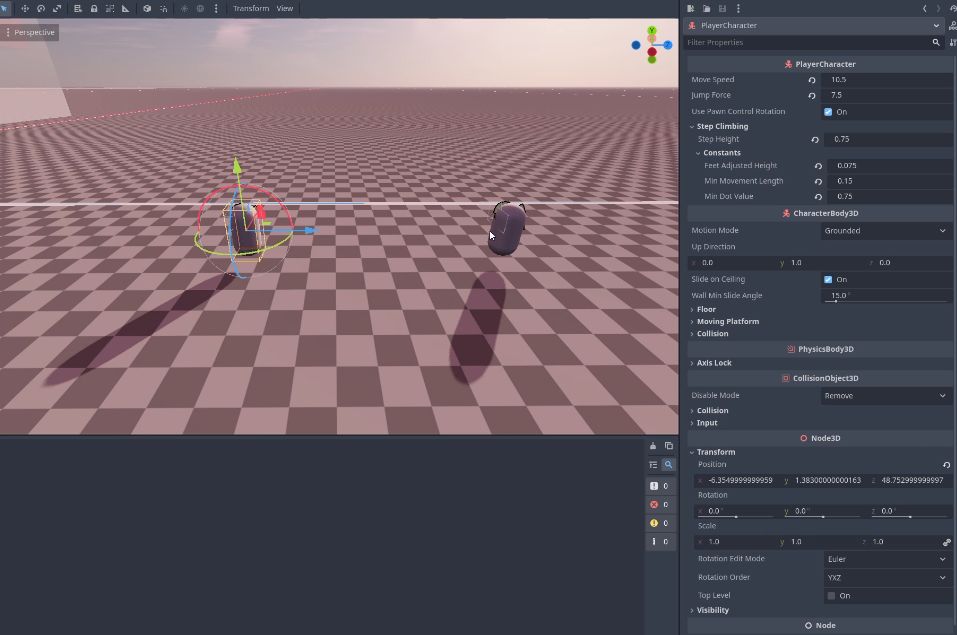Select the Rotate mode tool
The image size is (957, 635).
point(41,8)
